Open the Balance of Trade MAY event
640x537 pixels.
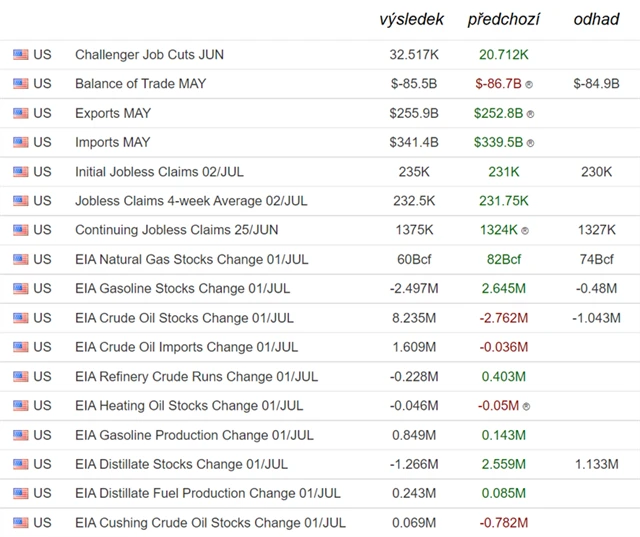[x=140, y=84]
